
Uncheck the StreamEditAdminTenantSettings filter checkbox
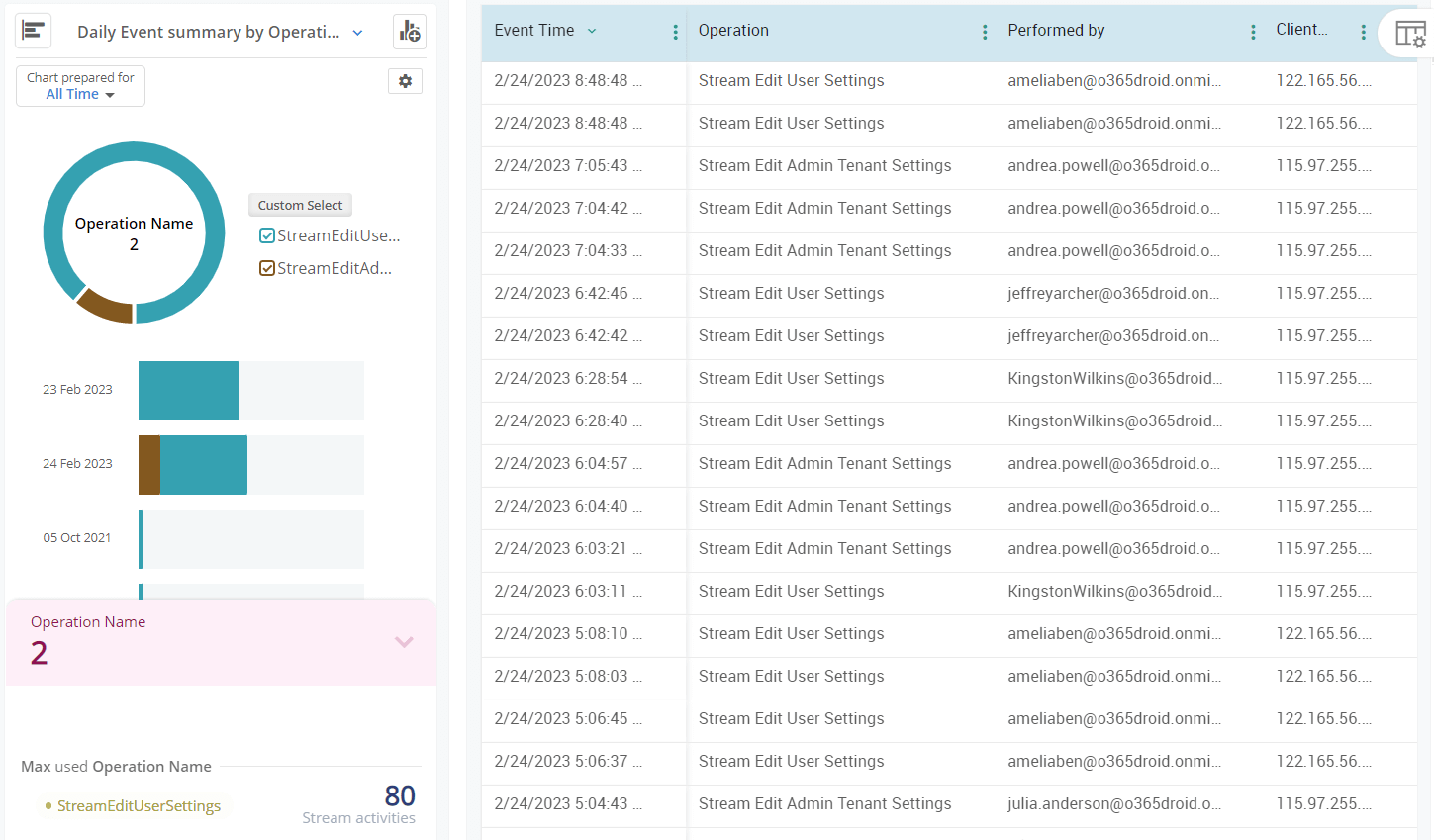266,267
